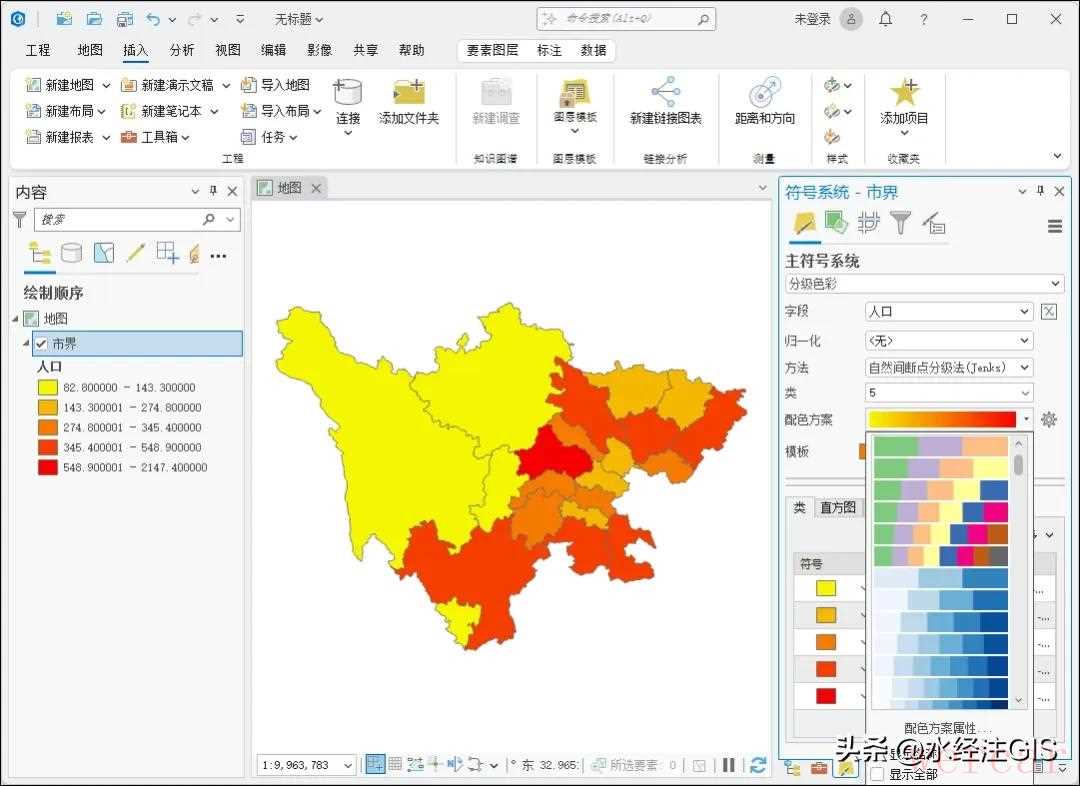Uncheck the 市界 layer visibility checkbox
1080x786 pixels.
pyautogui.click(x=41, y=344)
